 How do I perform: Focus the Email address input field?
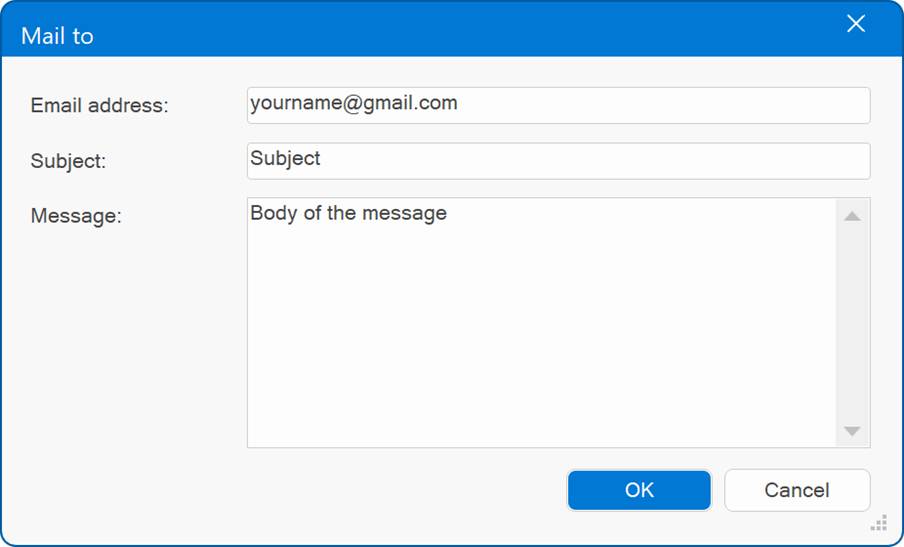[x=558, y=105]
